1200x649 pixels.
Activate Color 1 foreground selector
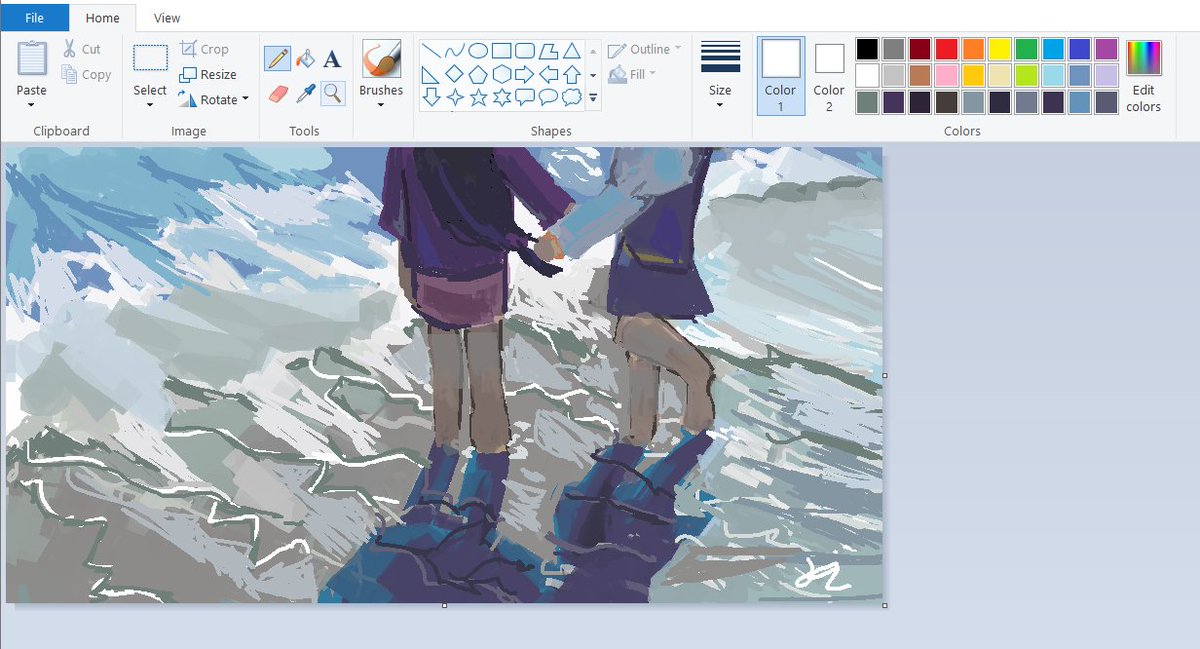click(781, 76)
